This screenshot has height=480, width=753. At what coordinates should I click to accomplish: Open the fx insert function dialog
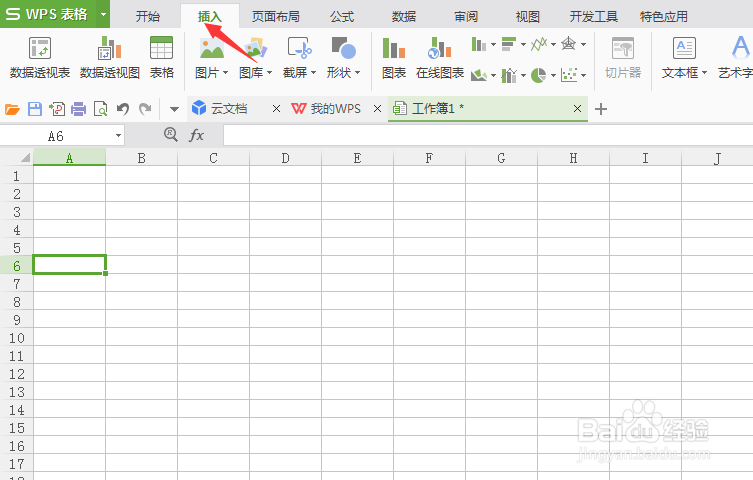(x=196, y=135)
